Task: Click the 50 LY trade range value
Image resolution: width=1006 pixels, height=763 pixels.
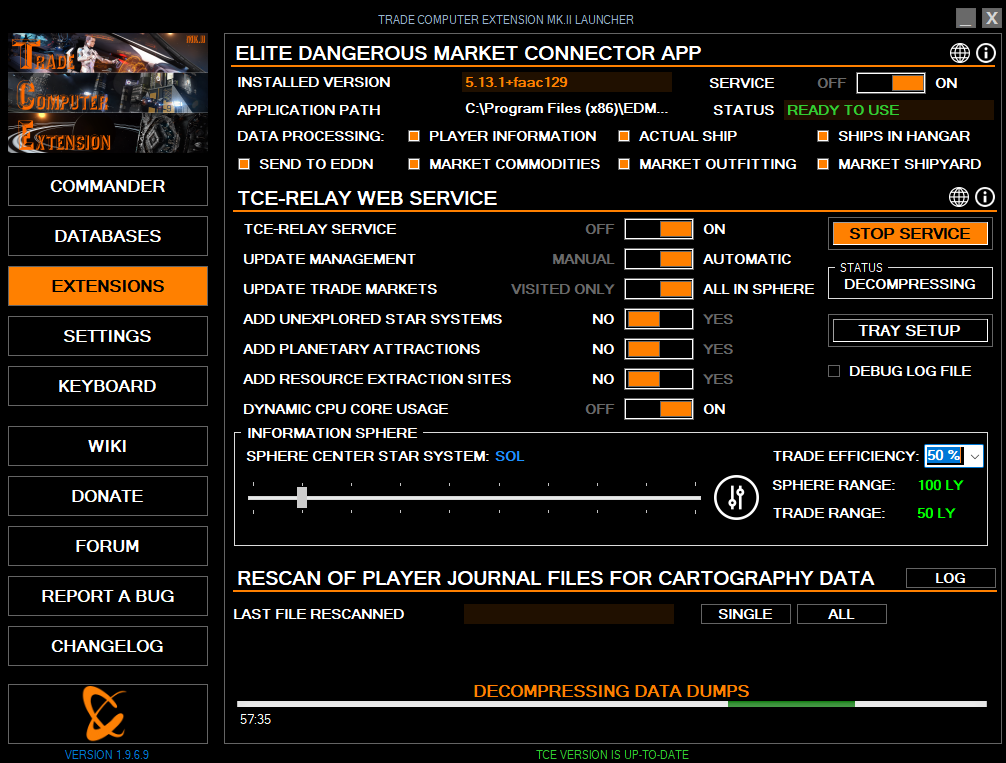Action: click(936, 513)
